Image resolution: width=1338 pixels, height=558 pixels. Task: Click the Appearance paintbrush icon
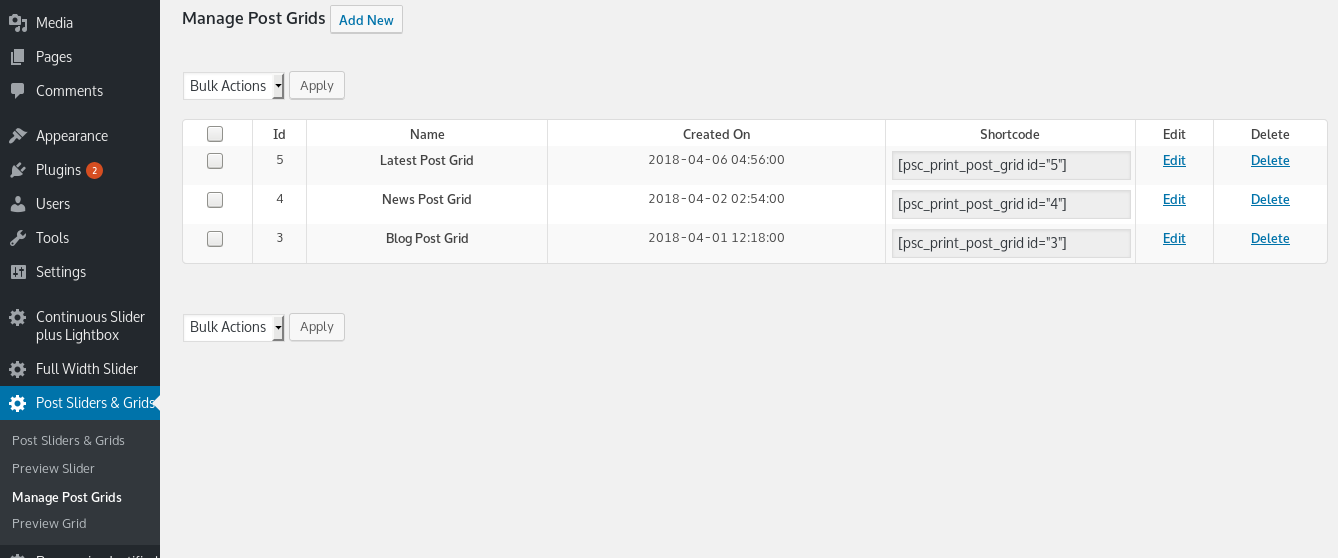[17, 136]
